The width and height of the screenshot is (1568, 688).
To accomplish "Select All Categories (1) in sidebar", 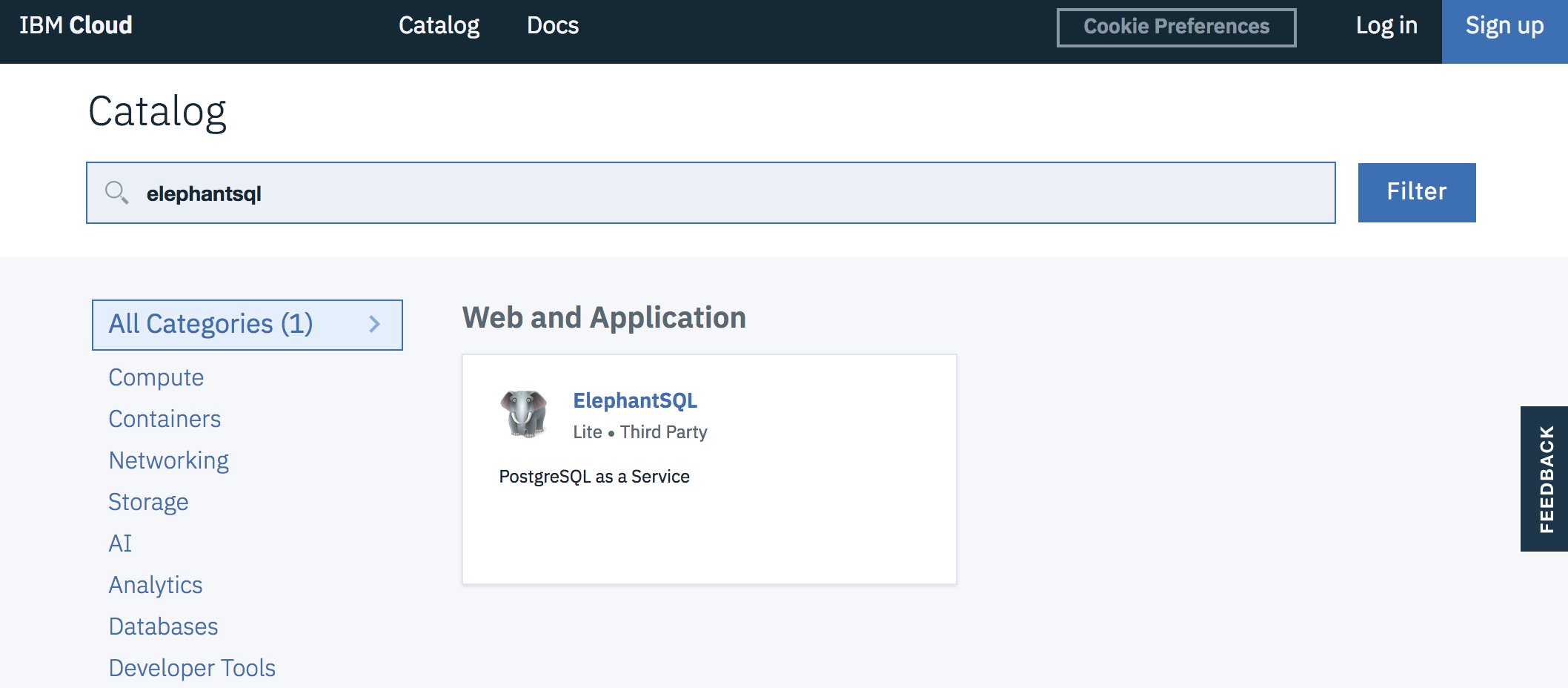I will pyautogui.click(x=211, y=324).
